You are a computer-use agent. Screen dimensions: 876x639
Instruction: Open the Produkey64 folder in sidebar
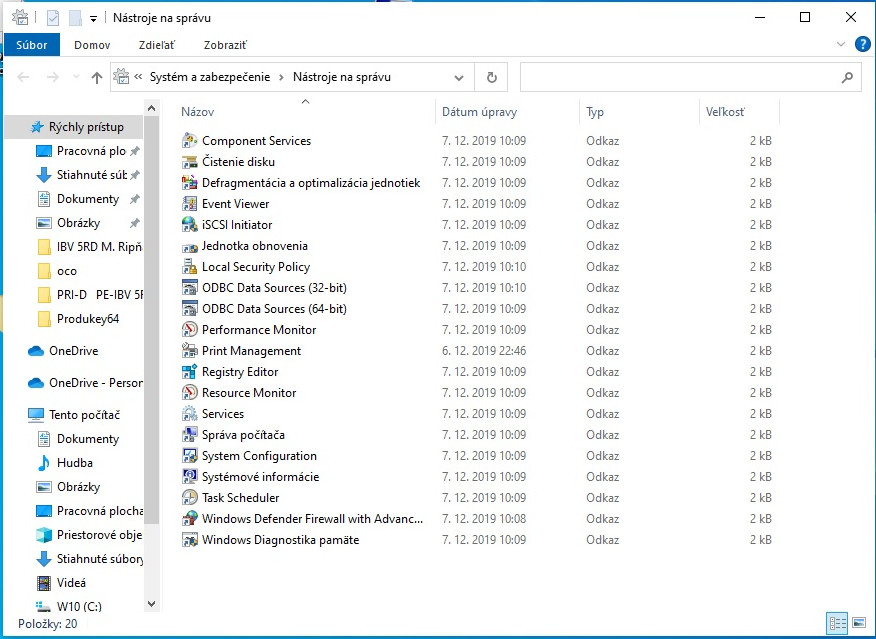88,319
